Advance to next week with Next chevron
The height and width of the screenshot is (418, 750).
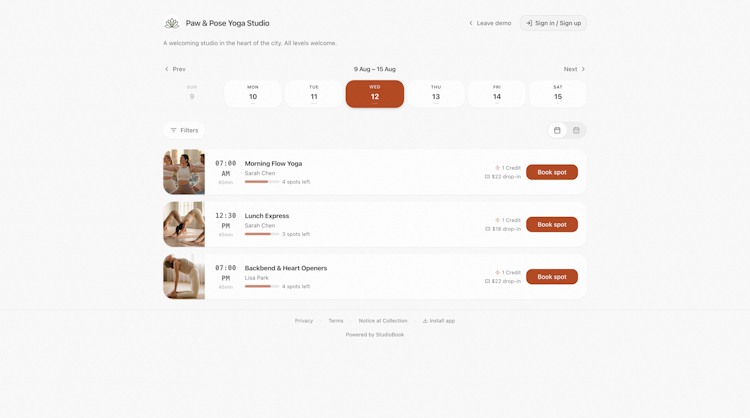(x=583, y=69)
